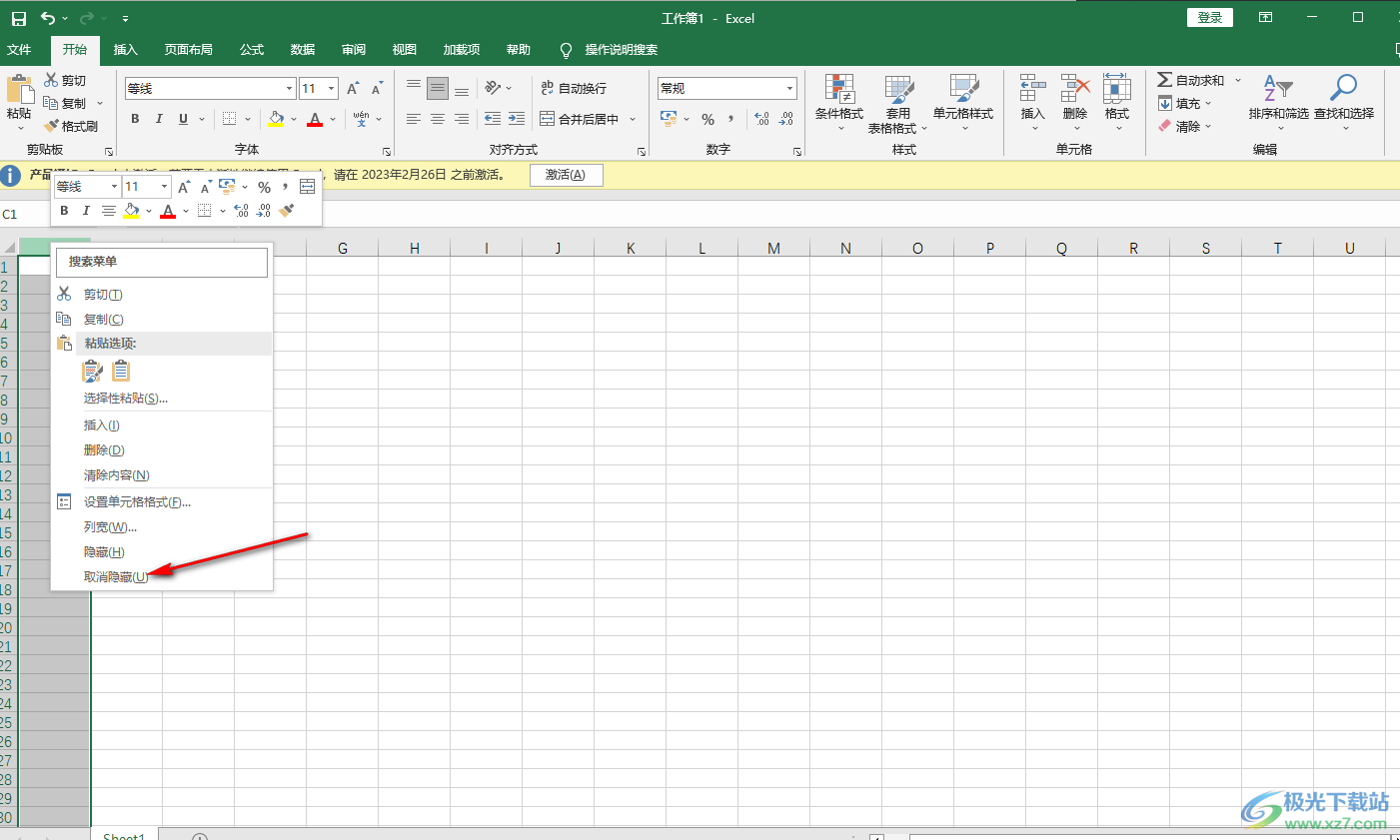The image size is (1400, 840).
Task: Open the Insert (插入) ribbon tab
Action: [x=125, y=49]
